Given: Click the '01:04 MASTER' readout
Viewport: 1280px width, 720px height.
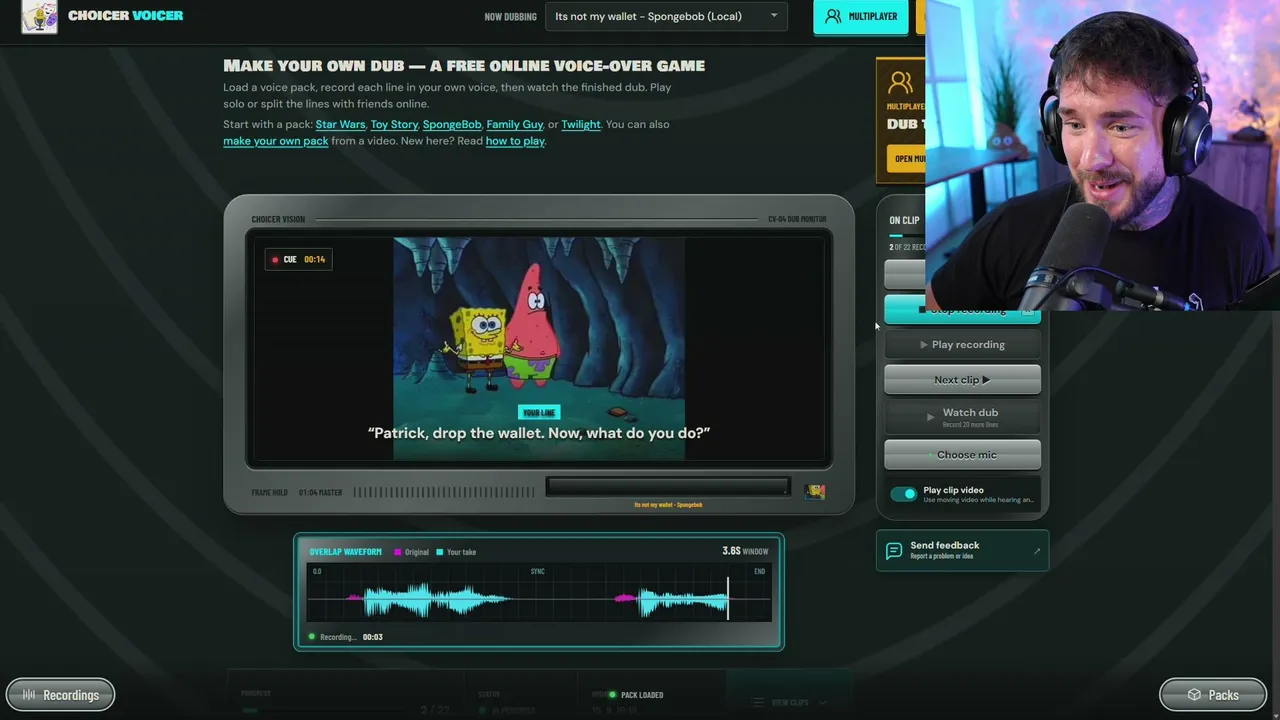Looking at the screenshot, I should click(320, 492).
